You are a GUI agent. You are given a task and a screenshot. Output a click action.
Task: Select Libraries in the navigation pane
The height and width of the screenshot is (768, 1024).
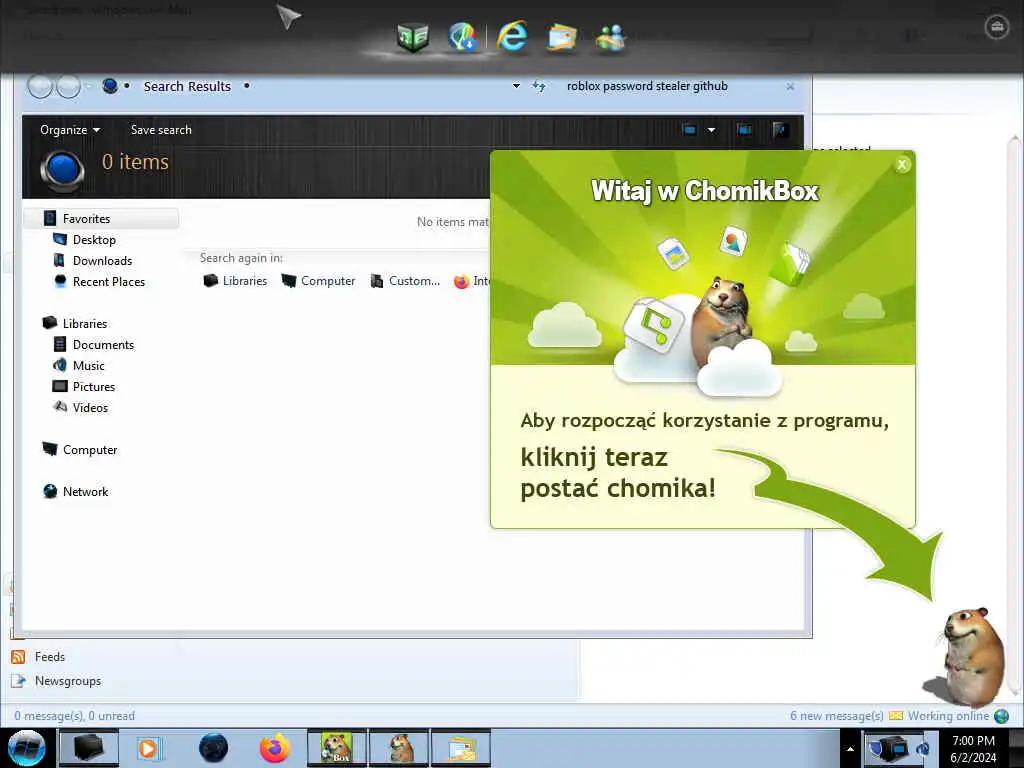(x=84, y=323)
